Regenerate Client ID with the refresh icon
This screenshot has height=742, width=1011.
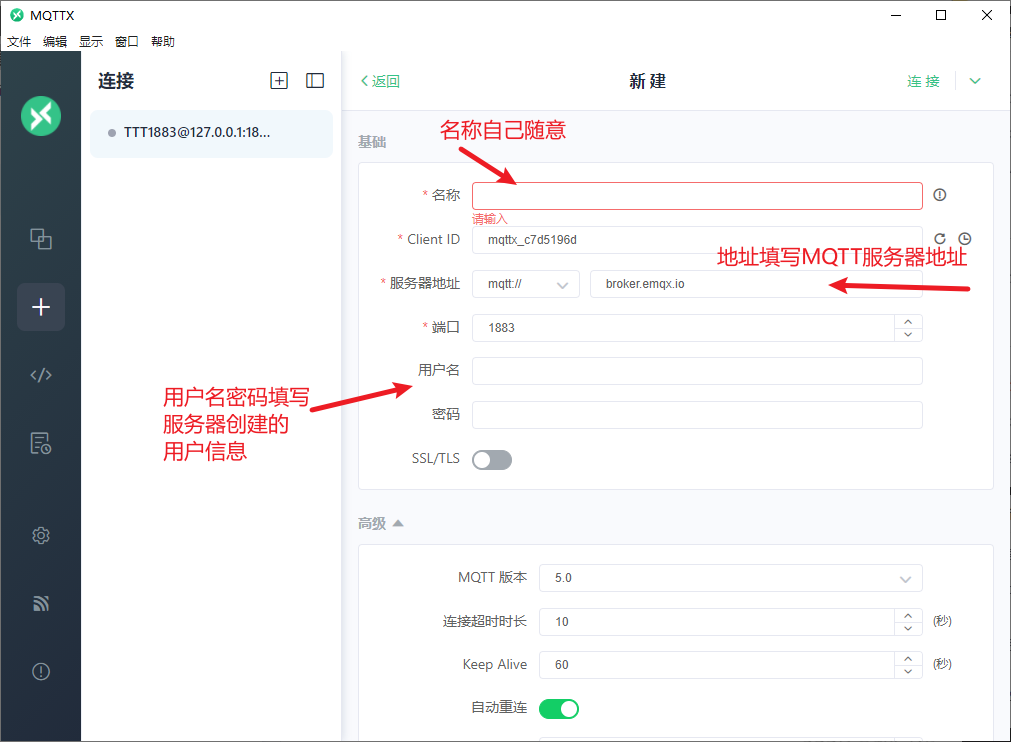(940, 239)
